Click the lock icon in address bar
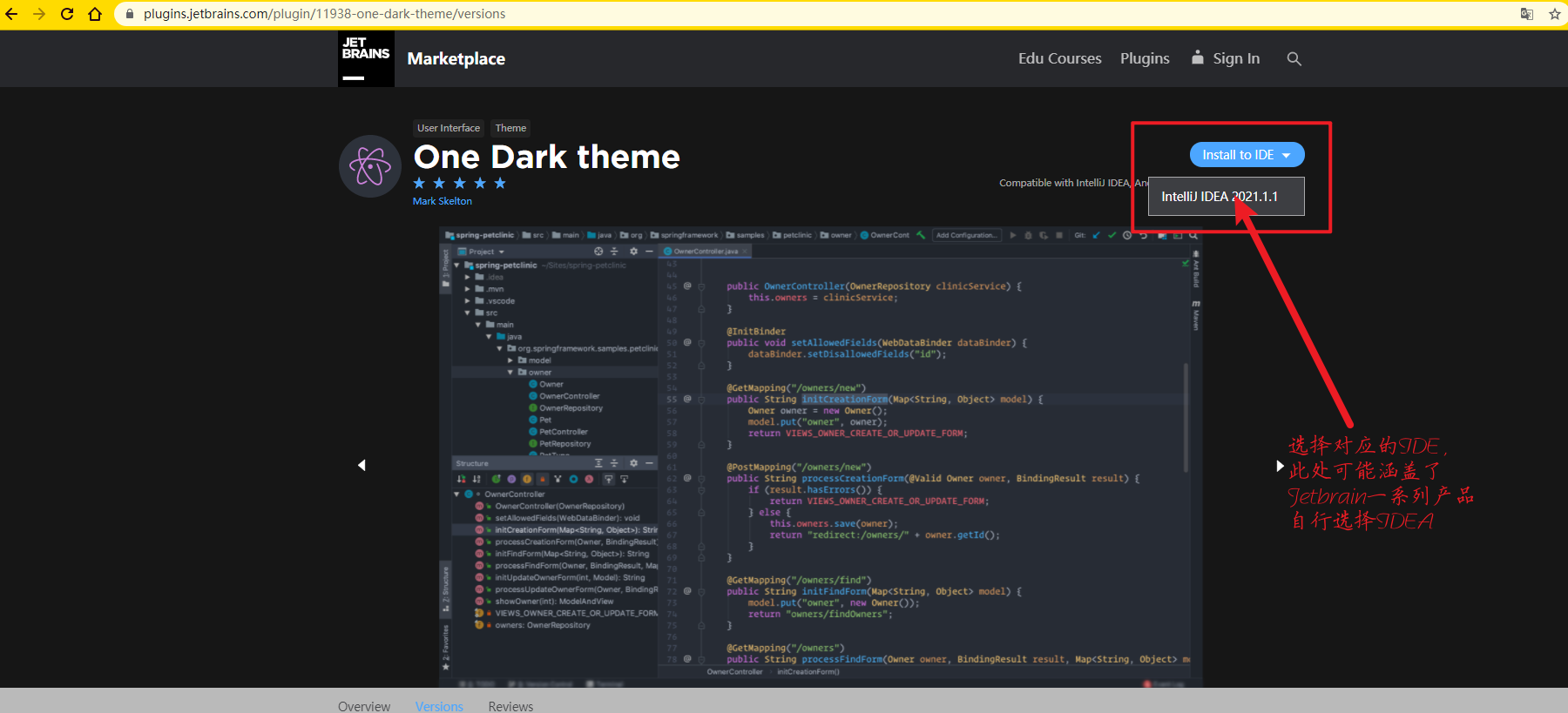 [x=130, y=14]
